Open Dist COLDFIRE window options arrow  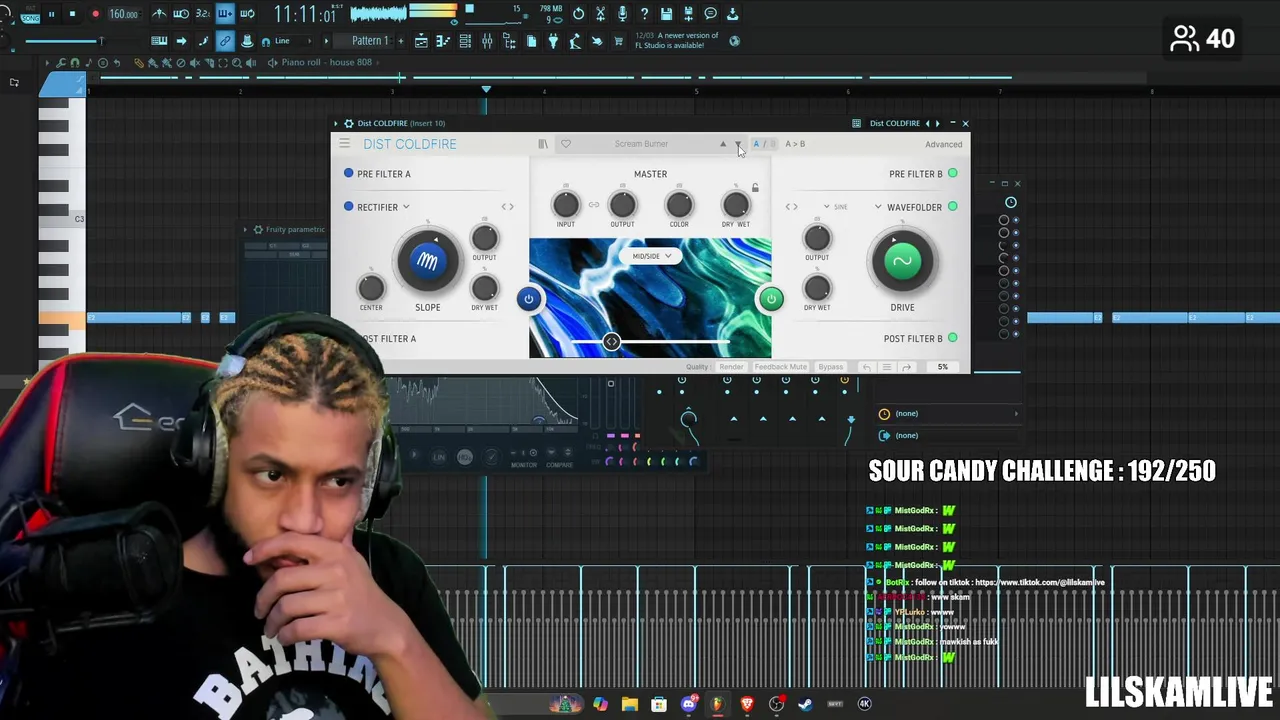(336, 123)
